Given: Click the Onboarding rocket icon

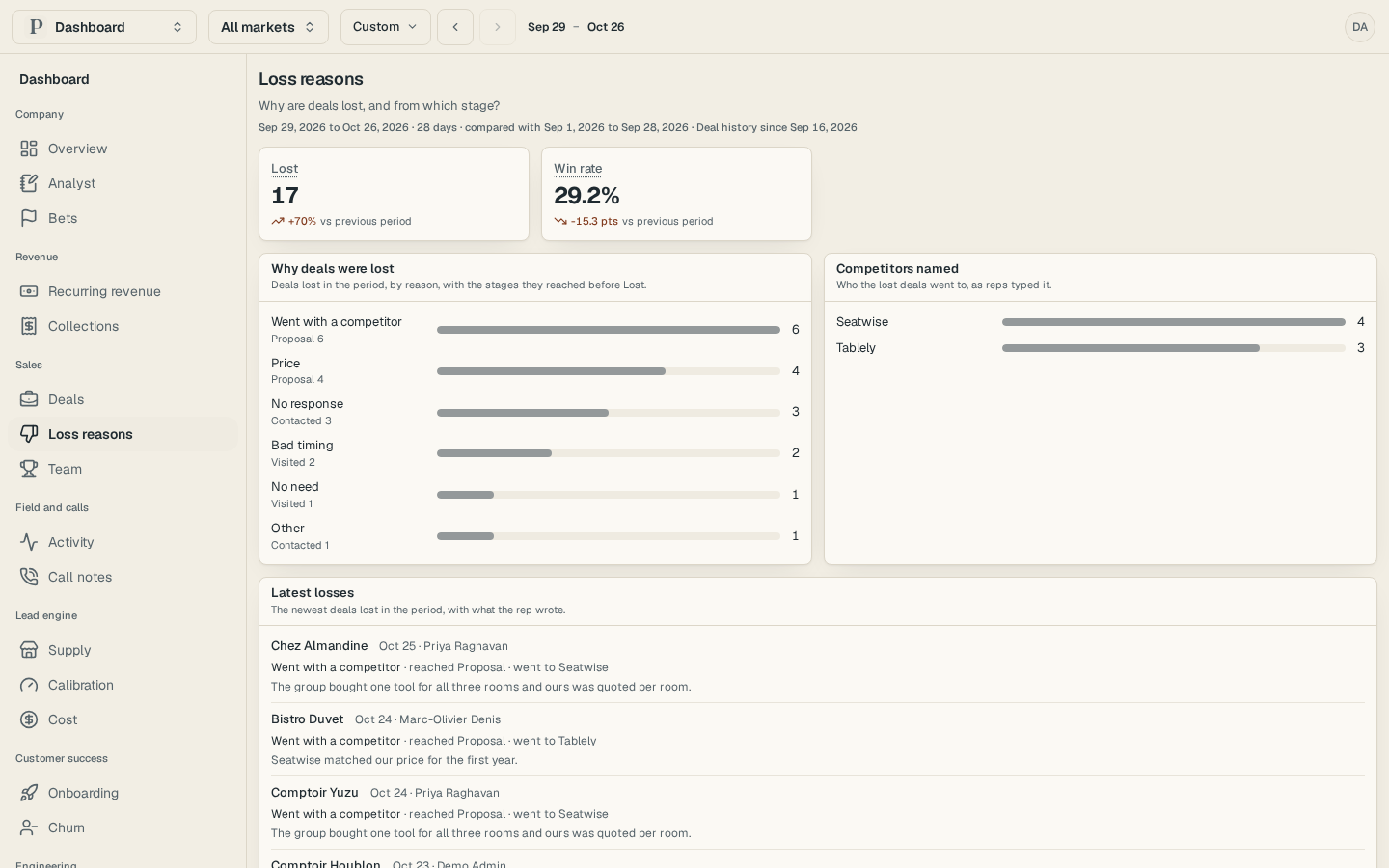Looking at the screenshot, I should (x=29, y=793).
